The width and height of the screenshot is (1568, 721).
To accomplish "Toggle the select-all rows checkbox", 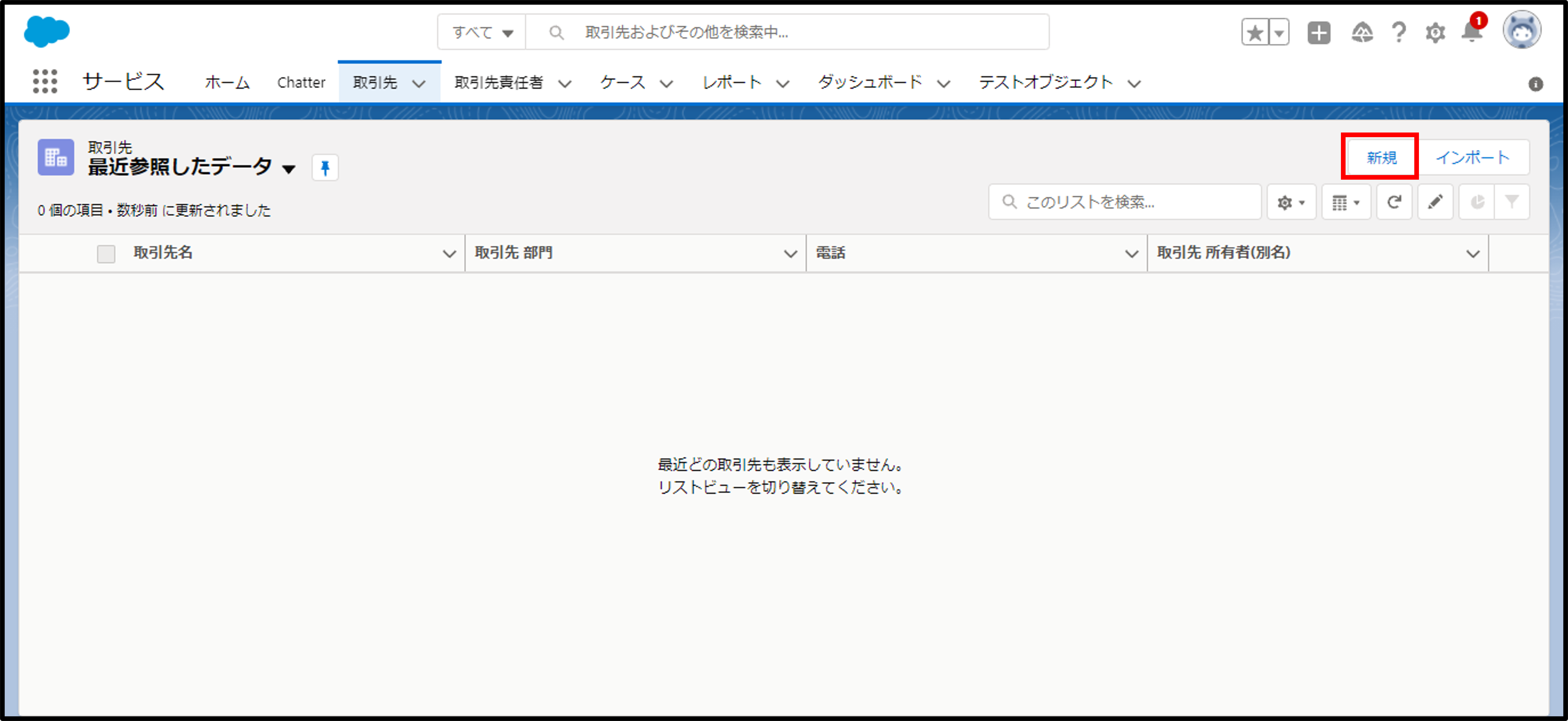I will pos(106,254).
